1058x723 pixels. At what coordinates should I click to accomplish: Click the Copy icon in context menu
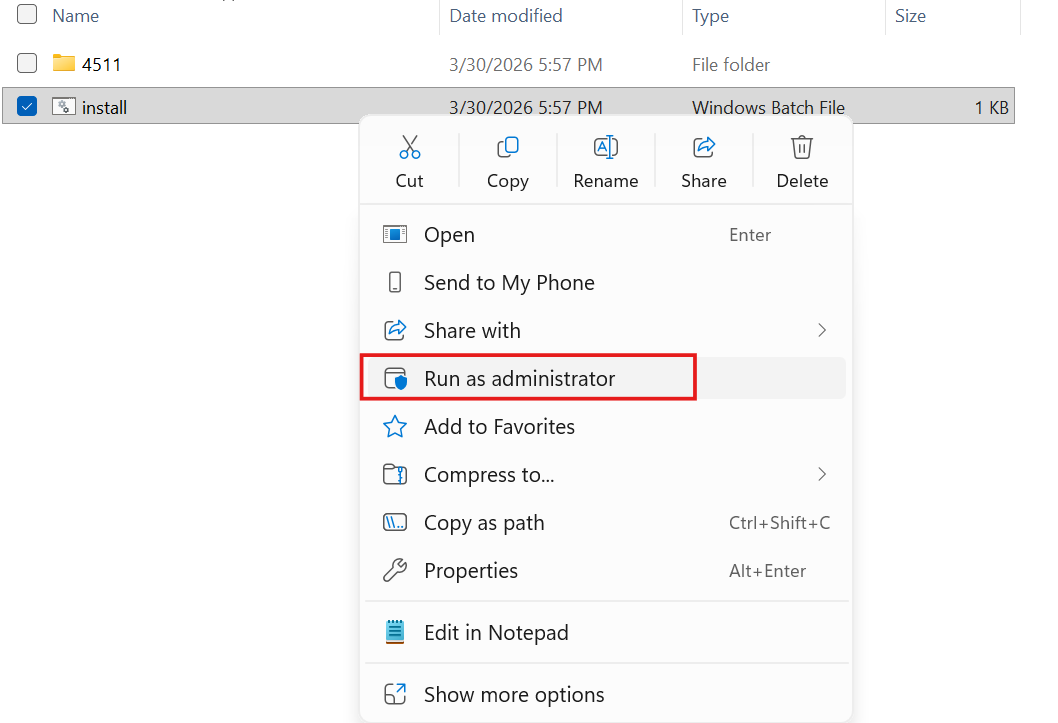point(507,148)
